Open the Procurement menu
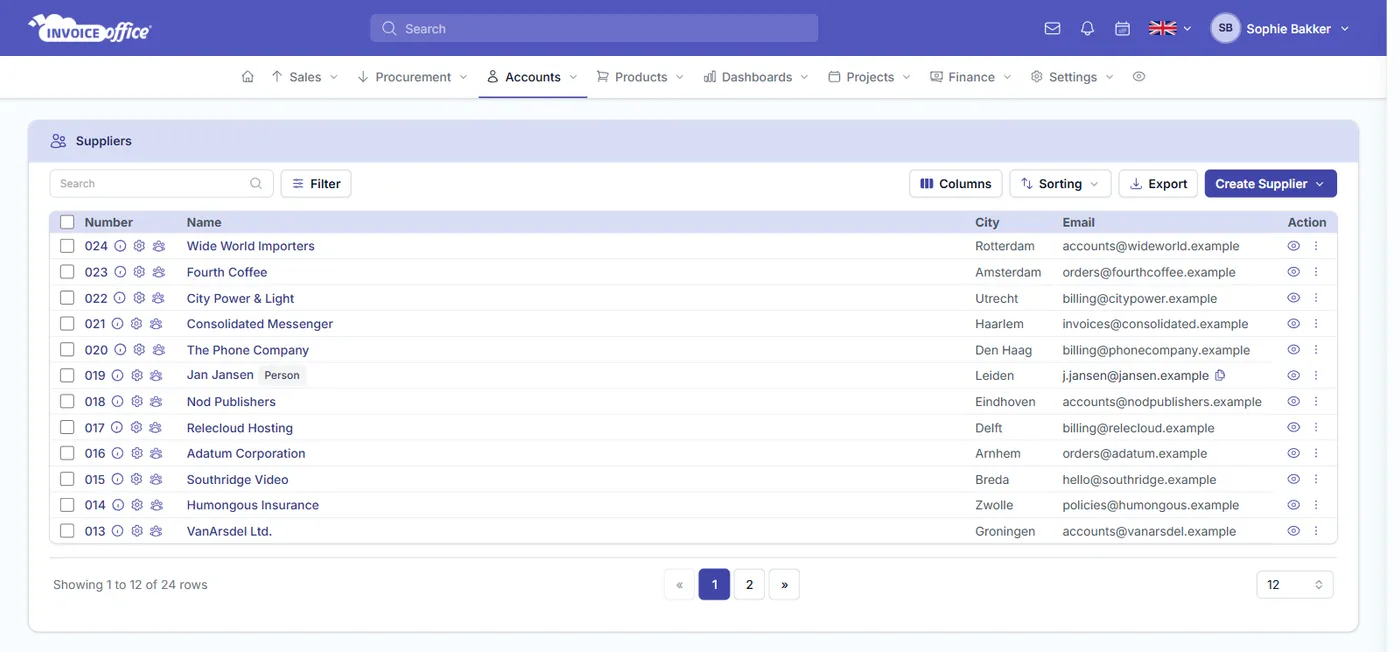 (413, 77)
